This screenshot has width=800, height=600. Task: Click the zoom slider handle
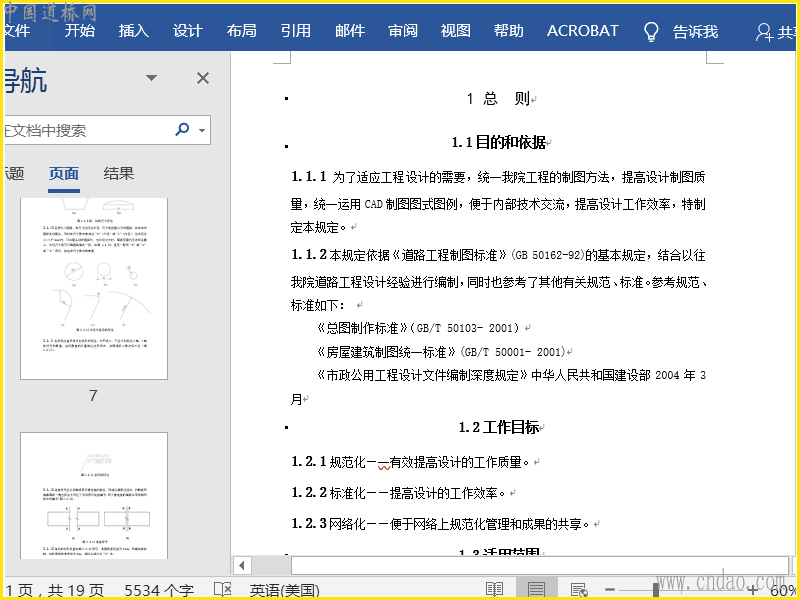(656, 590)
